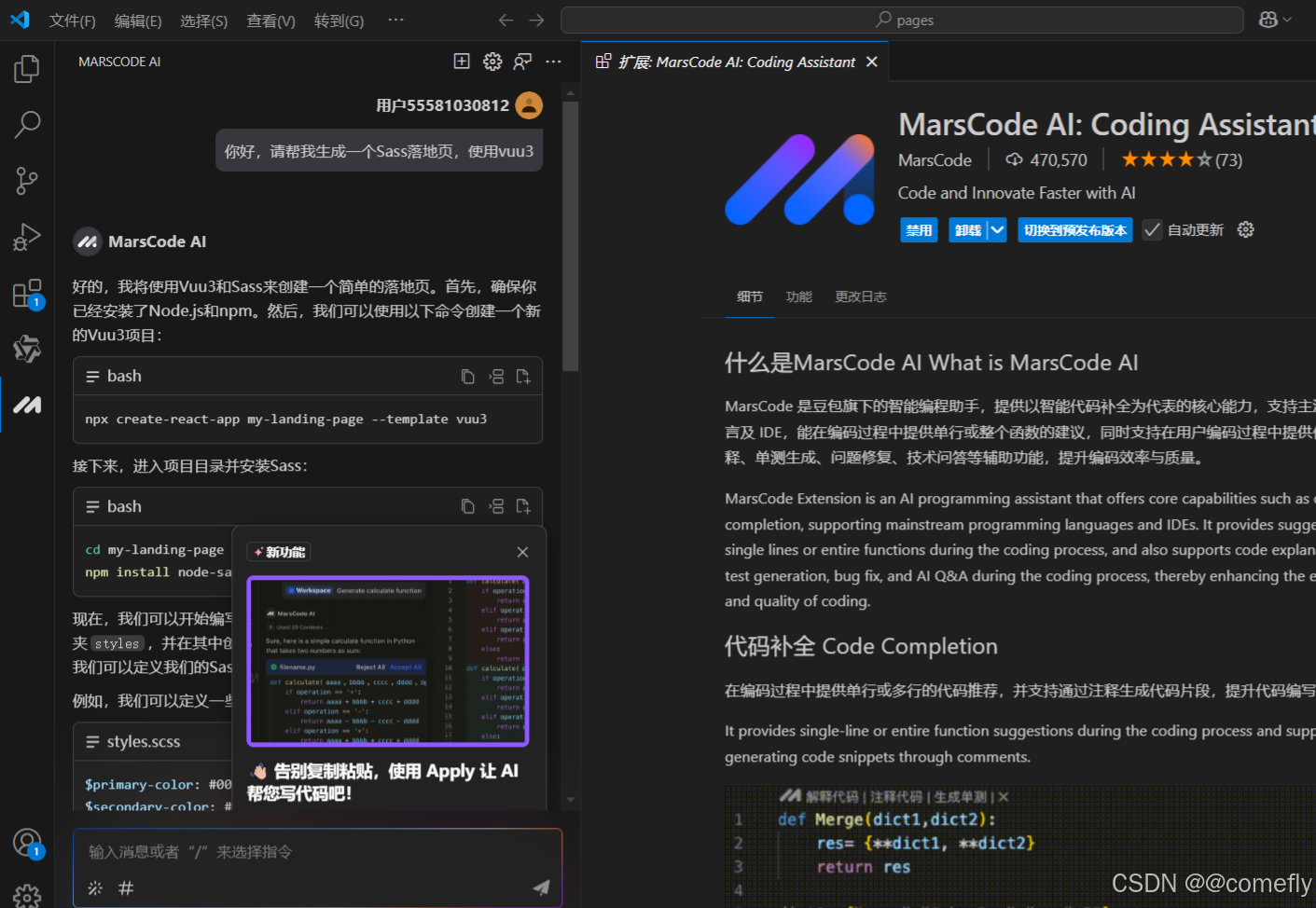The image size is (1316, 908).
Task: Open the 转到(G) menu
Action: [x=339, y=21]
